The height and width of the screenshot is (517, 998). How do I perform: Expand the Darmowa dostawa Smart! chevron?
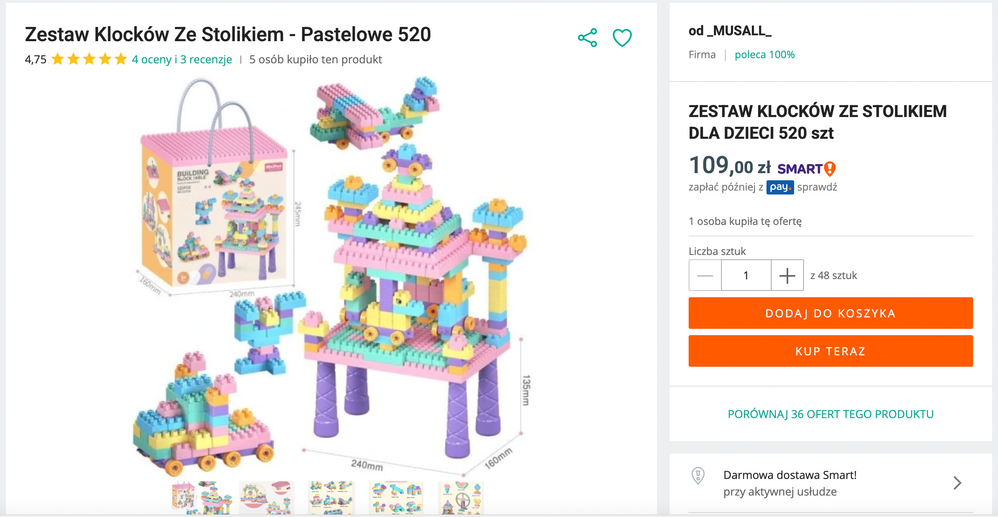(957, 483)
